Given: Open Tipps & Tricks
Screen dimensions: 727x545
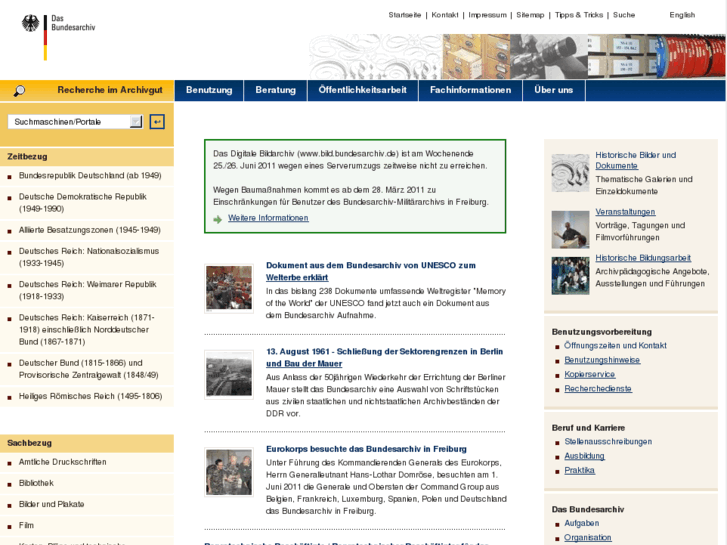Looking at the screenshot, I should pyautogui.click(x=579, y=15).
